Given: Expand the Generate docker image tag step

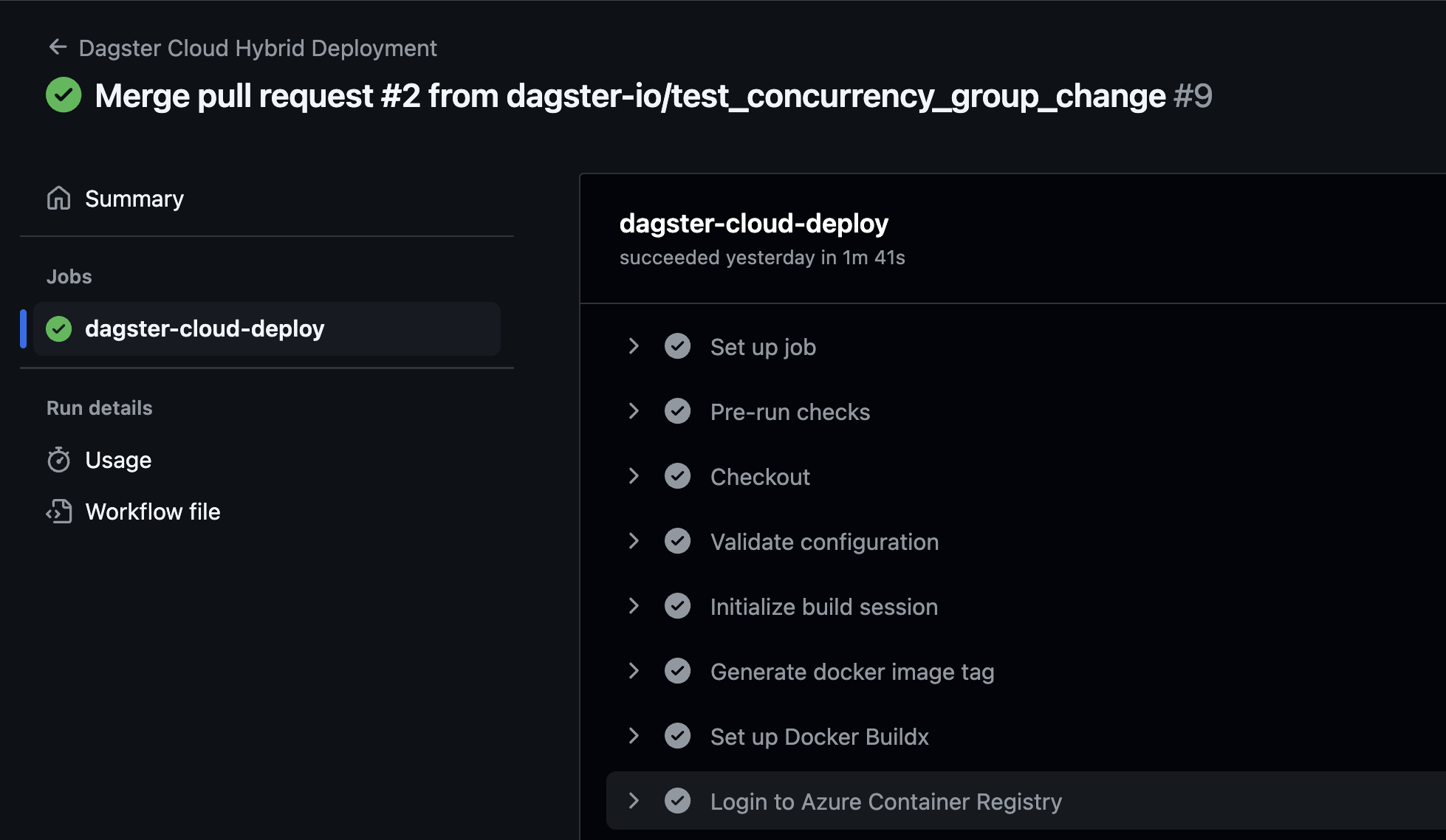Looking at the screenshot, I should click(x=633, y=670).
